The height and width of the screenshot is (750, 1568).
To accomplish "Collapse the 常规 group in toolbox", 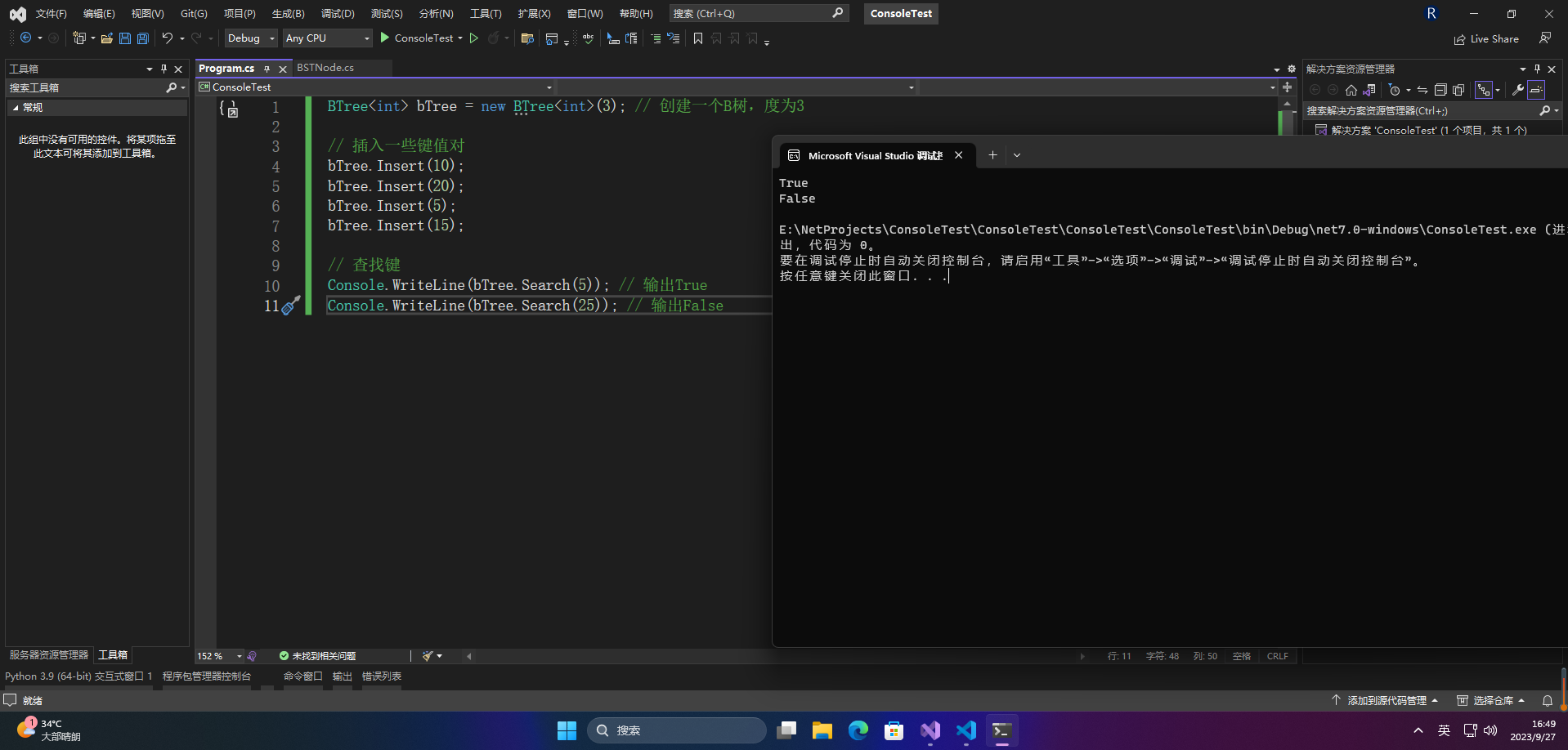I will 16,108.
